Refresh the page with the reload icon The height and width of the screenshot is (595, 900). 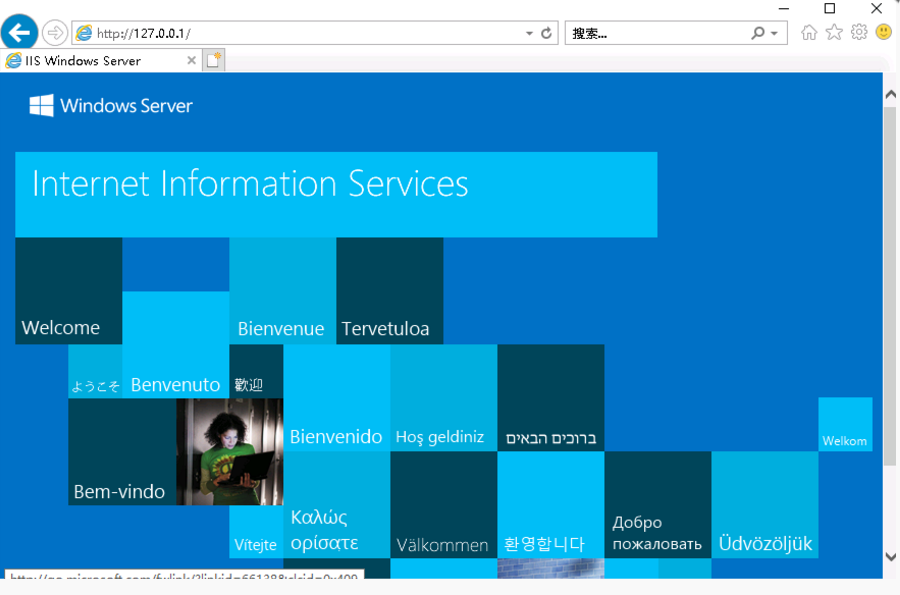point(546,33)
